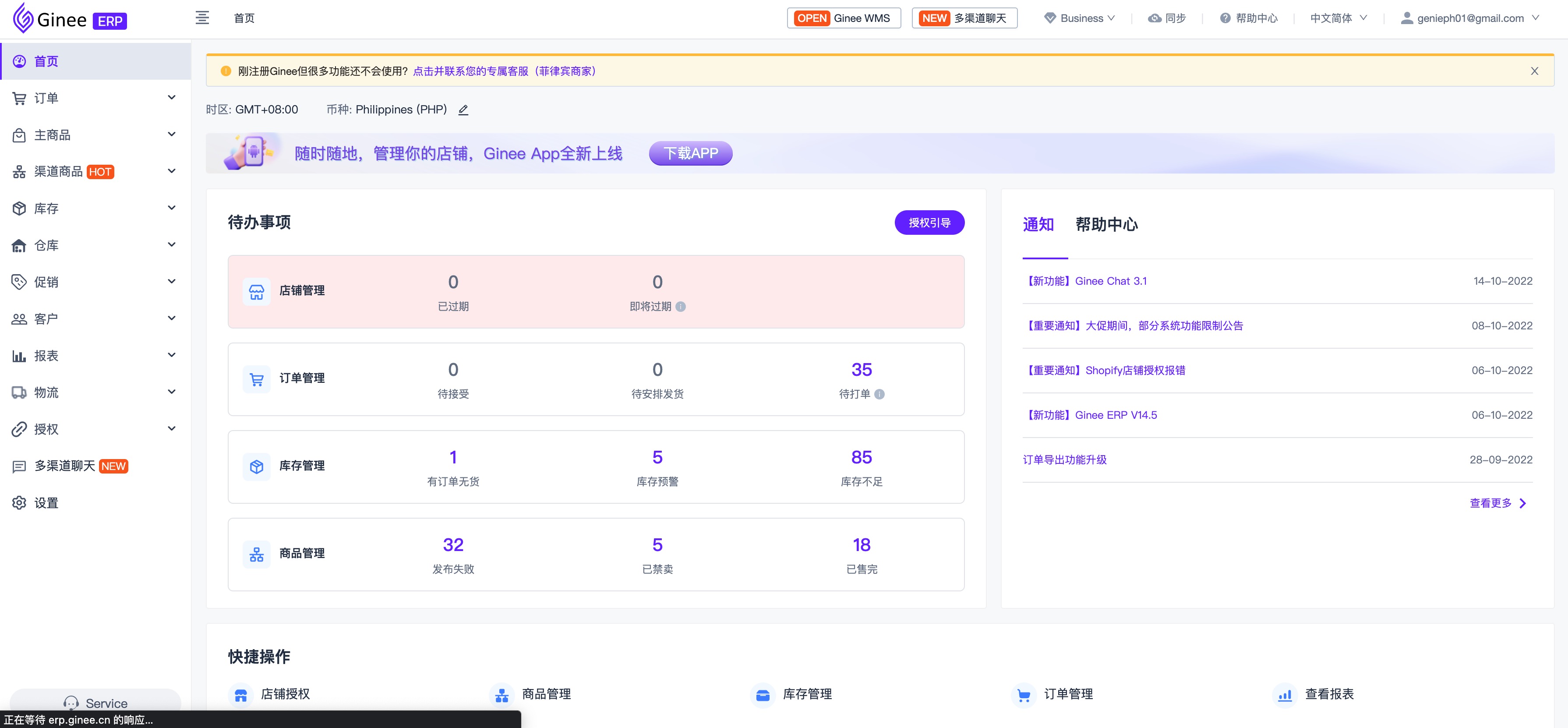The image size is (1568, 728).
Task: Close the yellow notice banner
Action: point(1535,71)
